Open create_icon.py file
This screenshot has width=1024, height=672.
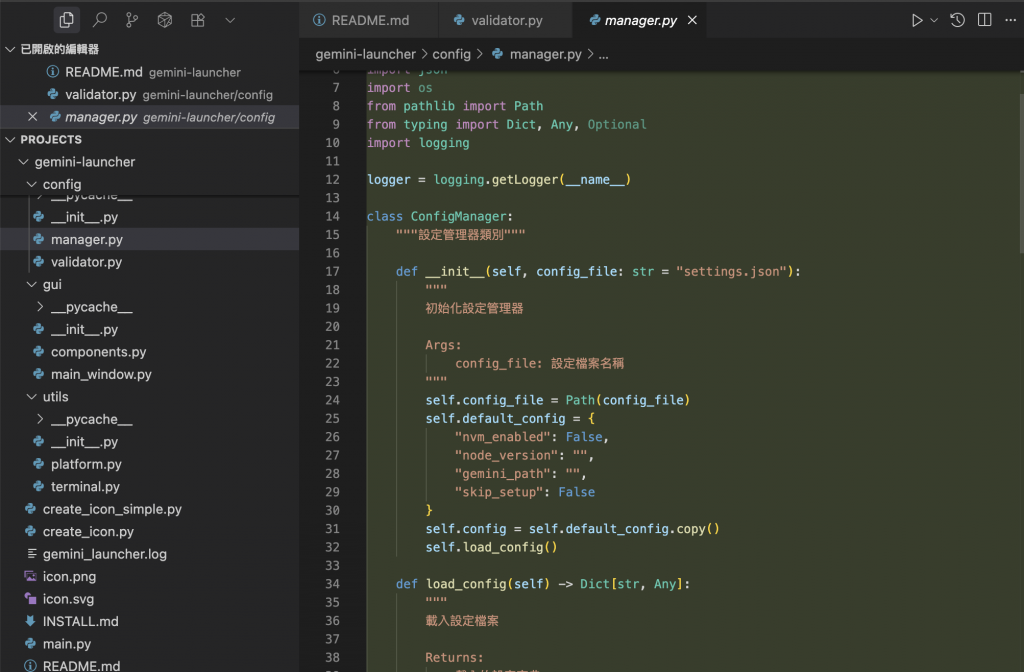tap(150, 532)
